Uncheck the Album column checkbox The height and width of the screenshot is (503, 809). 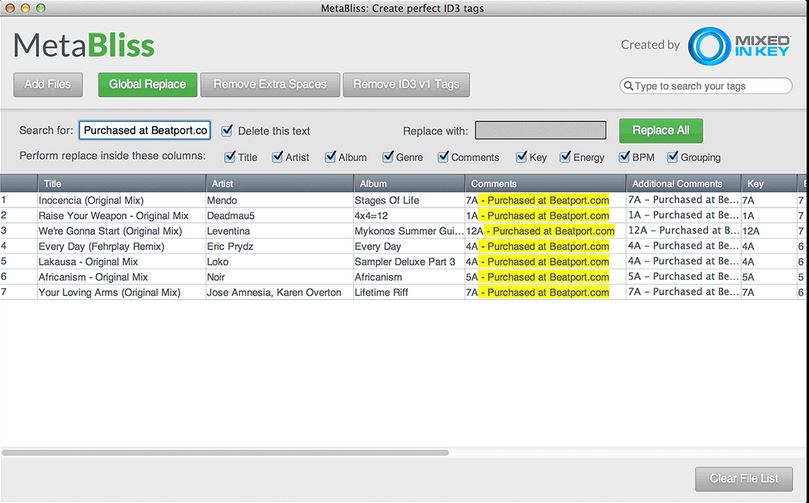coord(330,156)
